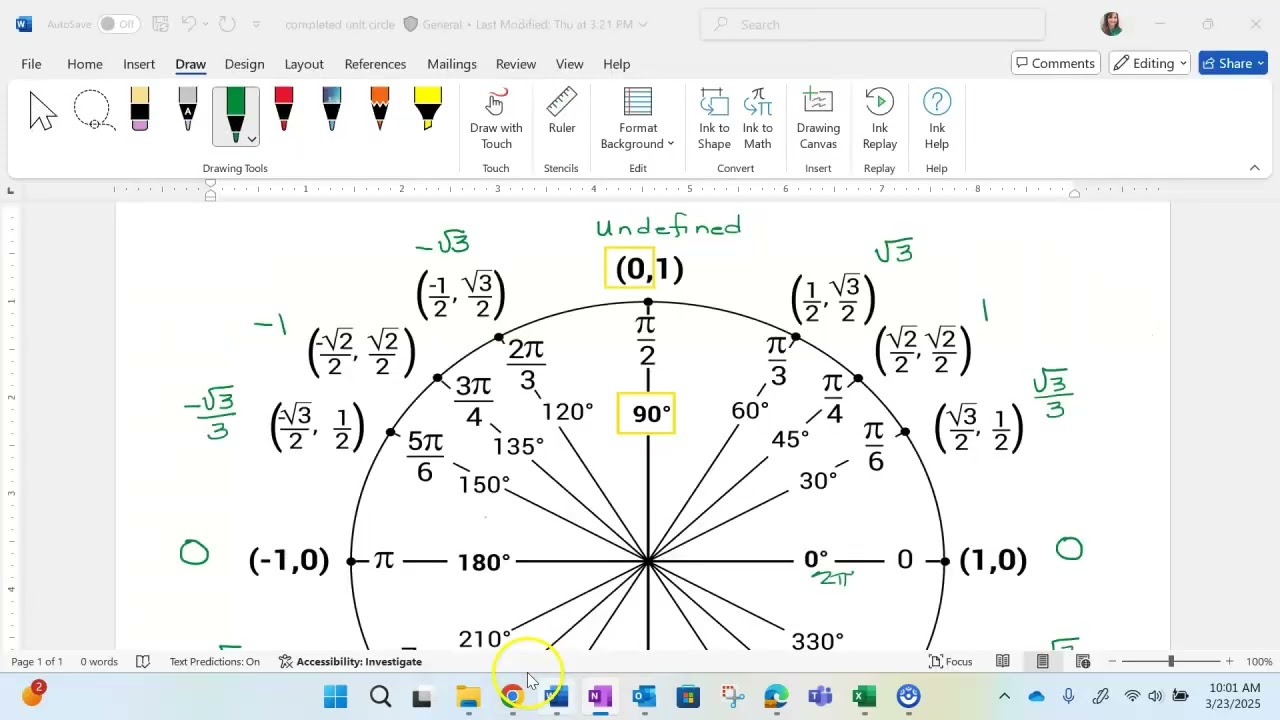
Task: Open the Mailings tab
Action: pyautogui.click(x=452, y=64)
